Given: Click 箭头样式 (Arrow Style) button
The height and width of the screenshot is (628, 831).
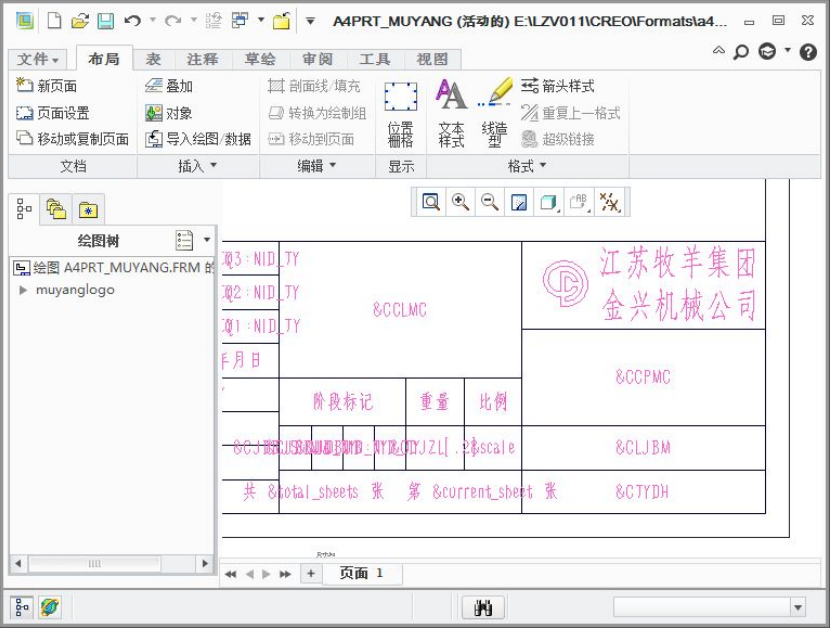Looking at the screenshot, I should pos(557,85).
